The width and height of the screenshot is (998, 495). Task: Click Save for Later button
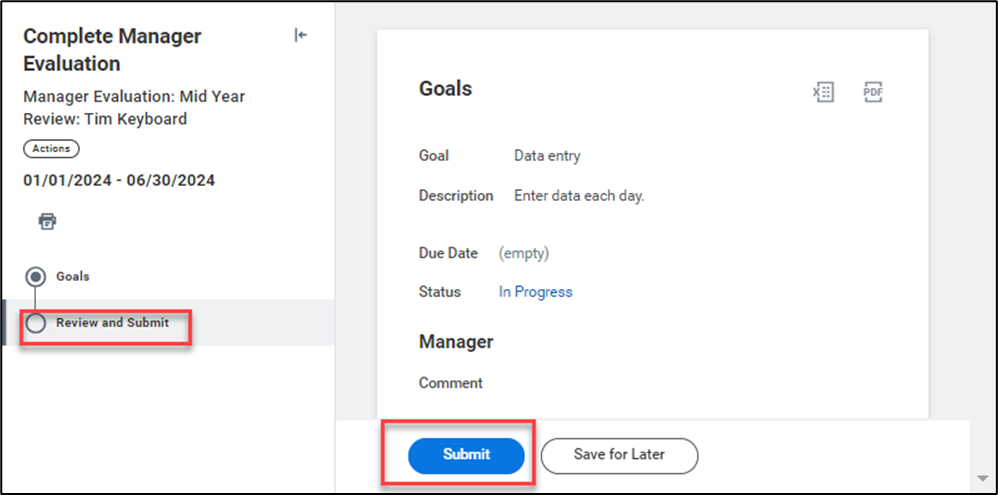coord(619,455)
